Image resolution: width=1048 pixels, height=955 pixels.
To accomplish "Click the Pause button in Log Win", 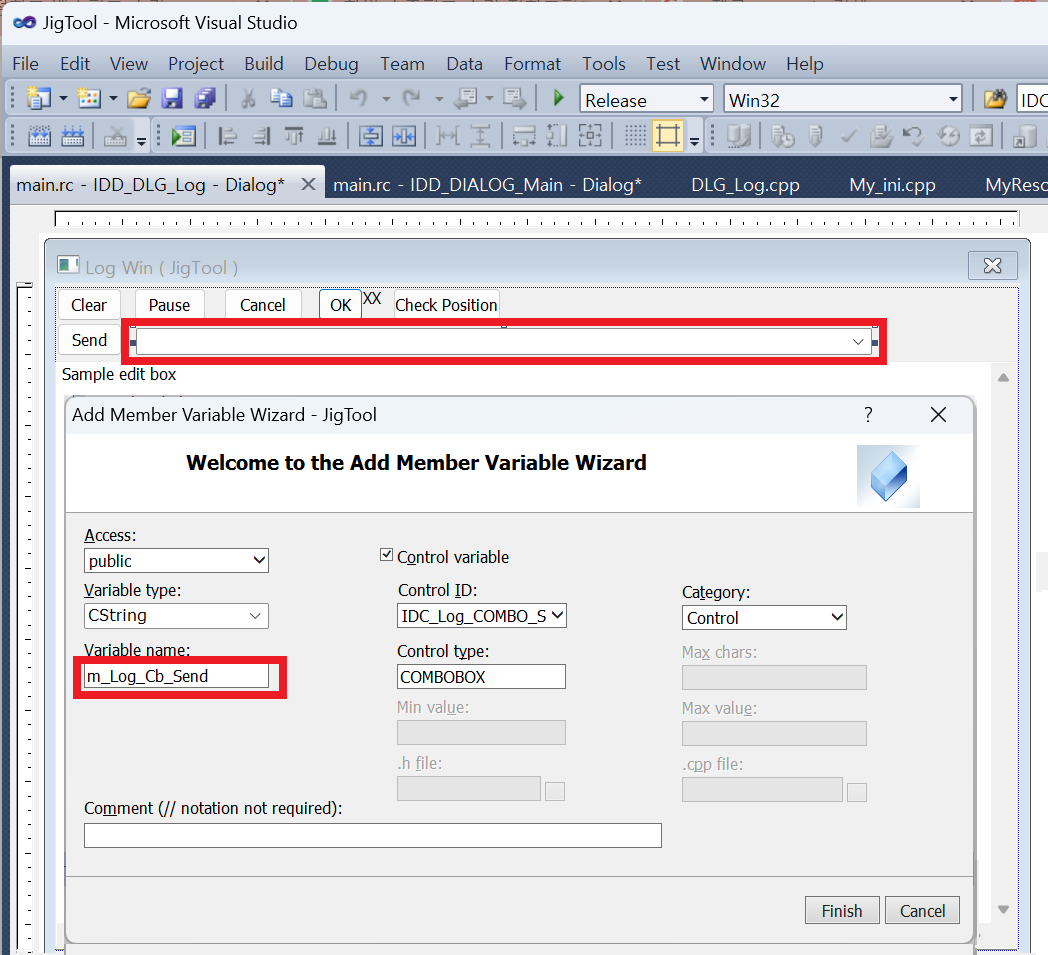I will pyautogui.click(x=169, y=305).
